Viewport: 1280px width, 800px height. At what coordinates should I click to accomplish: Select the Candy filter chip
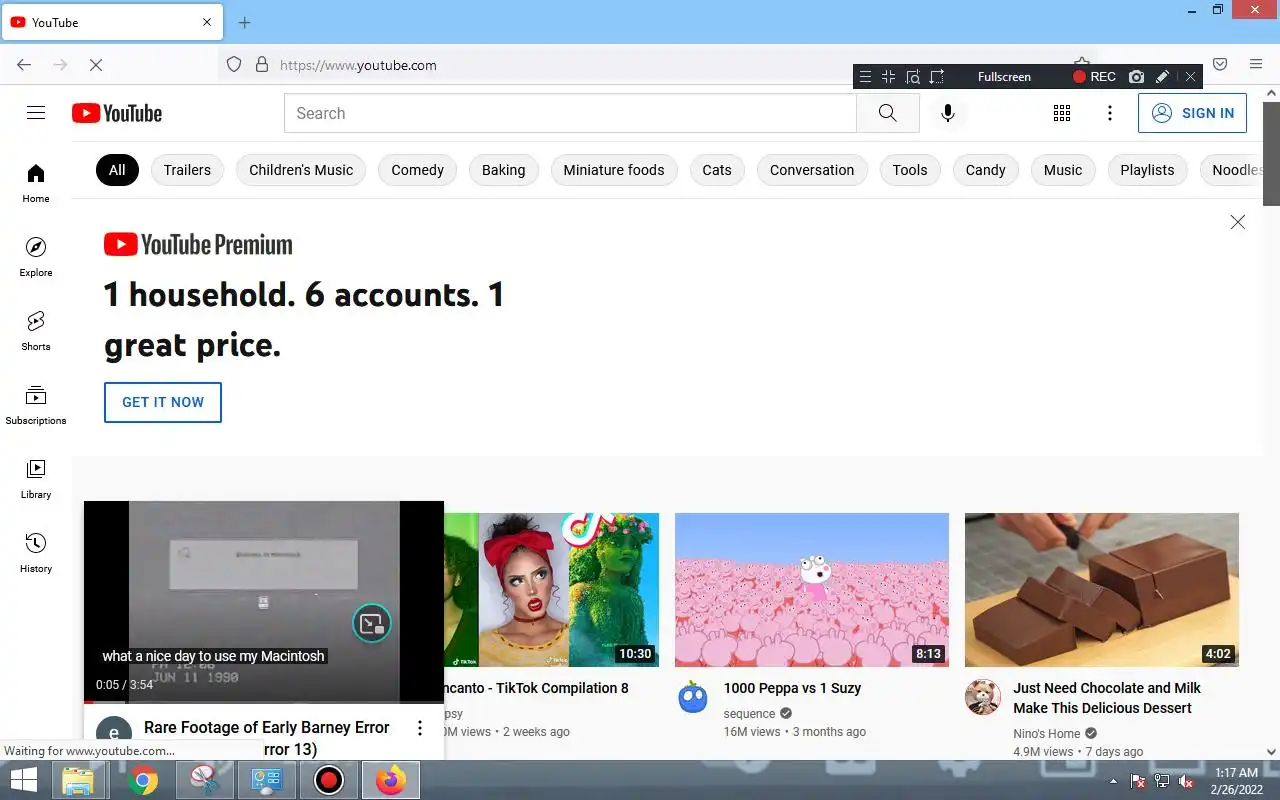click(985, 170)
